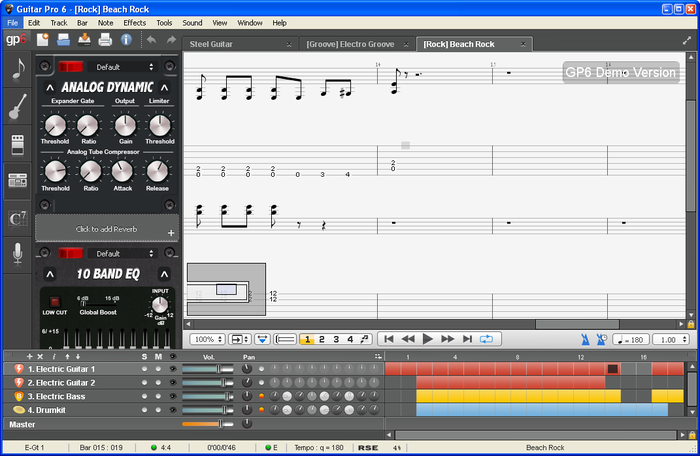The image size is (700, 456).
Task: Click the Save file download icon
Action: tap(84, 40)
